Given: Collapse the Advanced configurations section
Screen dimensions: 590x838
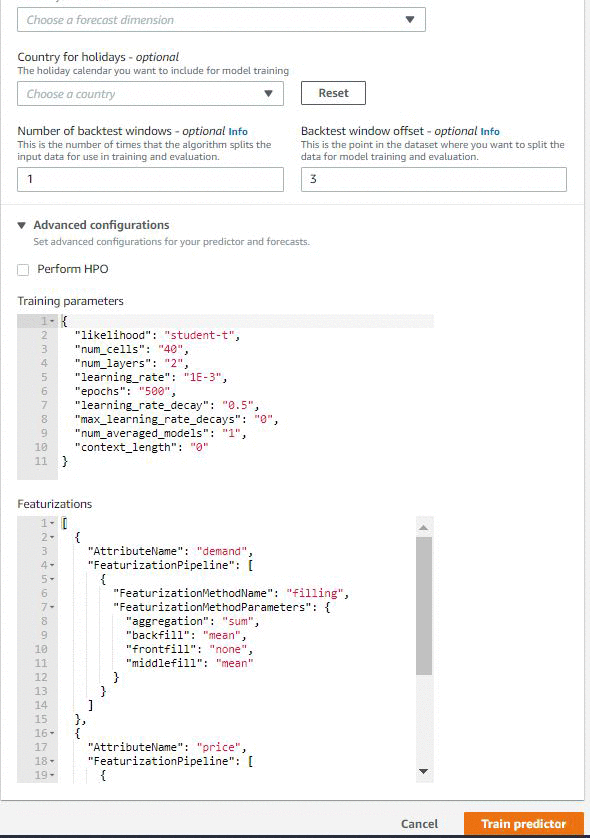Looking at the screenshot, I should click(x=21, y=225).
